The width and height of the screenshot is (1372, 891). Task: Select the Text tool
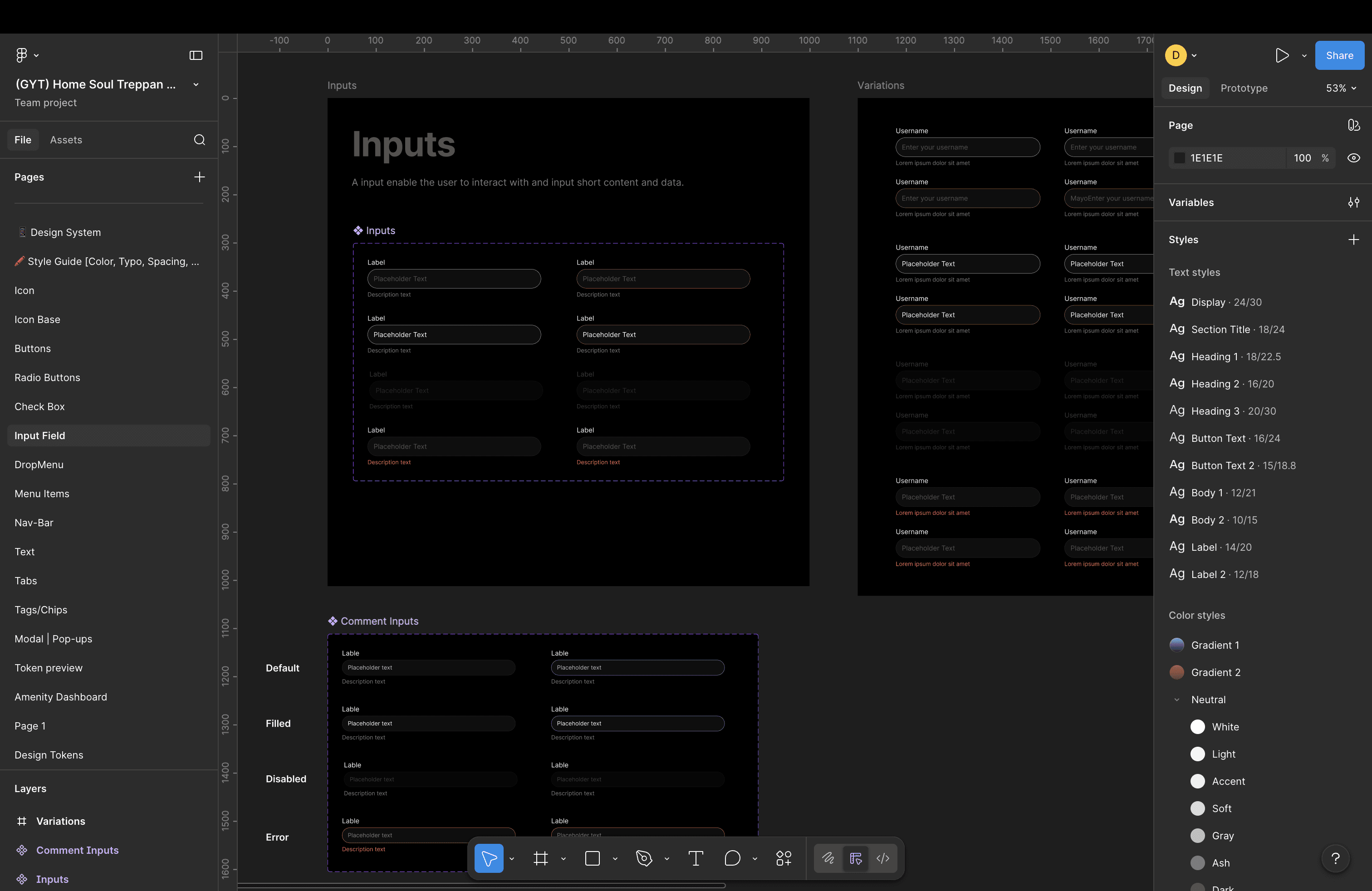(x=695, y=858)
